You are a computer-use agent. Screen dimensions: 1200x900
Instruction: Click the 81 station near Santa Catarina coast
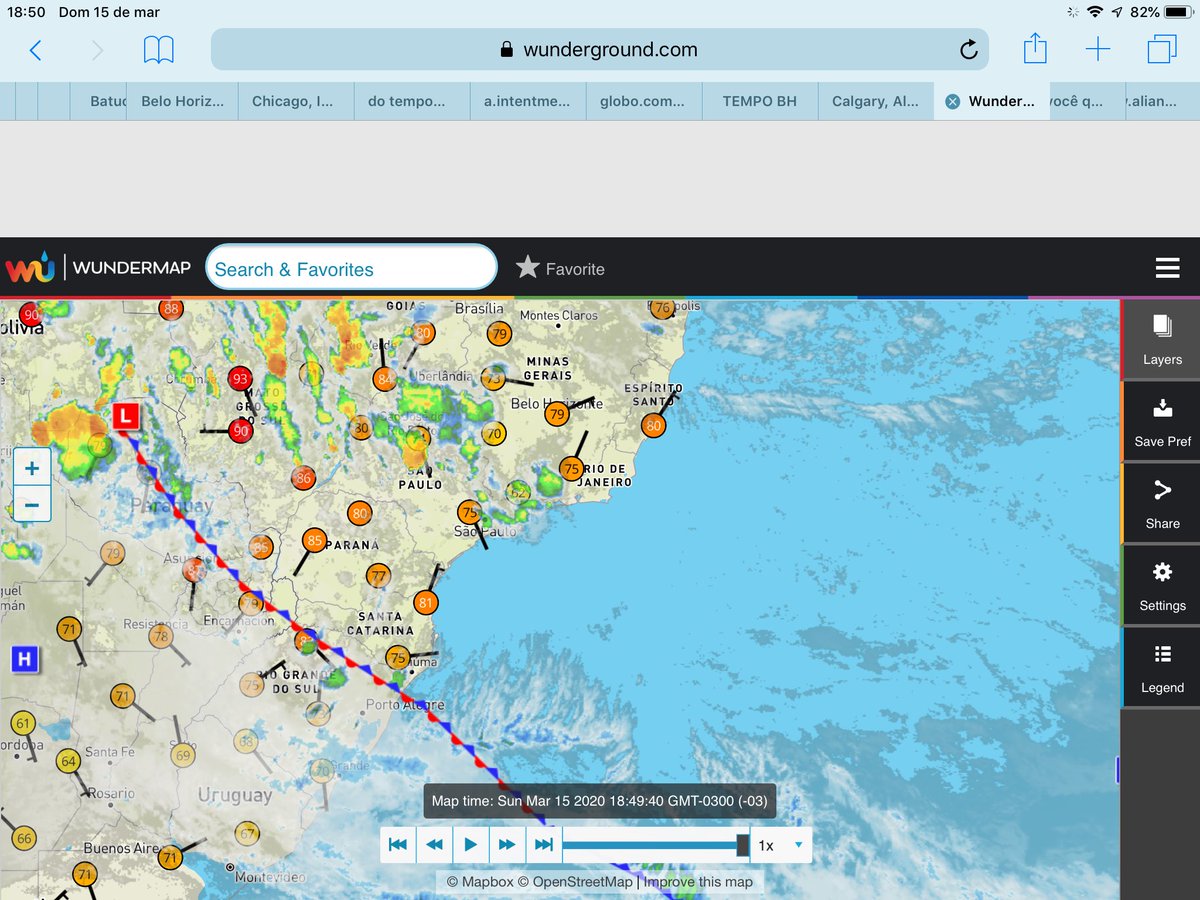tap(427, 602)
